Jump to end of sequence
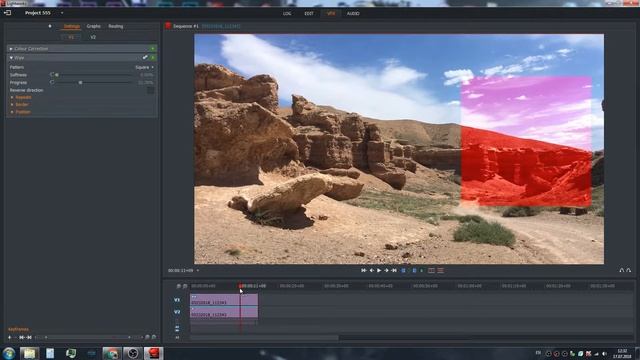The width and height of the screenshot is (640, 360). click(x=394, y=270)
